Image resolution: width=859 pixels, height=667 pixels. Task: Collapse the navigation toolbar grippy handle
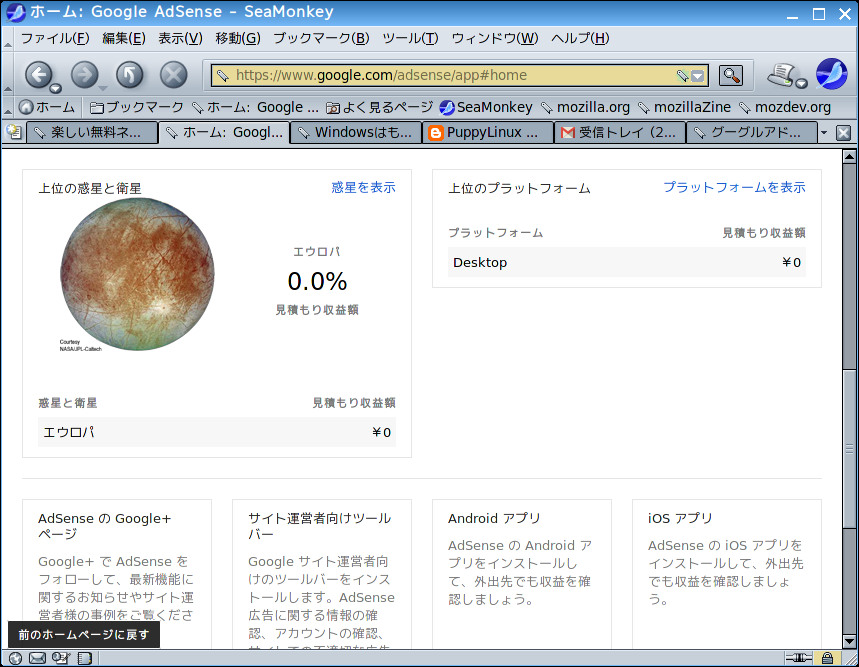point(8,74)
